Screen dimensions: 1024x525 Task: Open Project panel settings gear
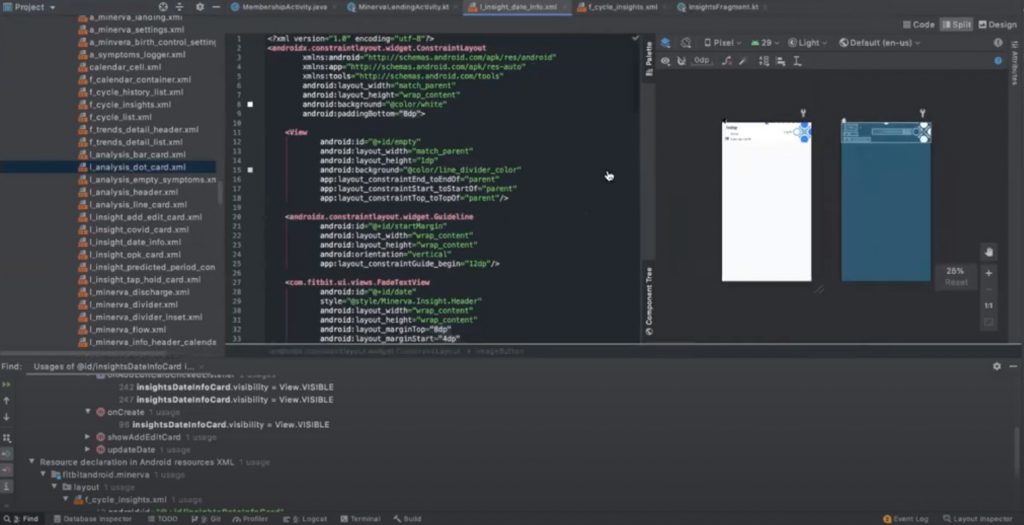point(199,7)
